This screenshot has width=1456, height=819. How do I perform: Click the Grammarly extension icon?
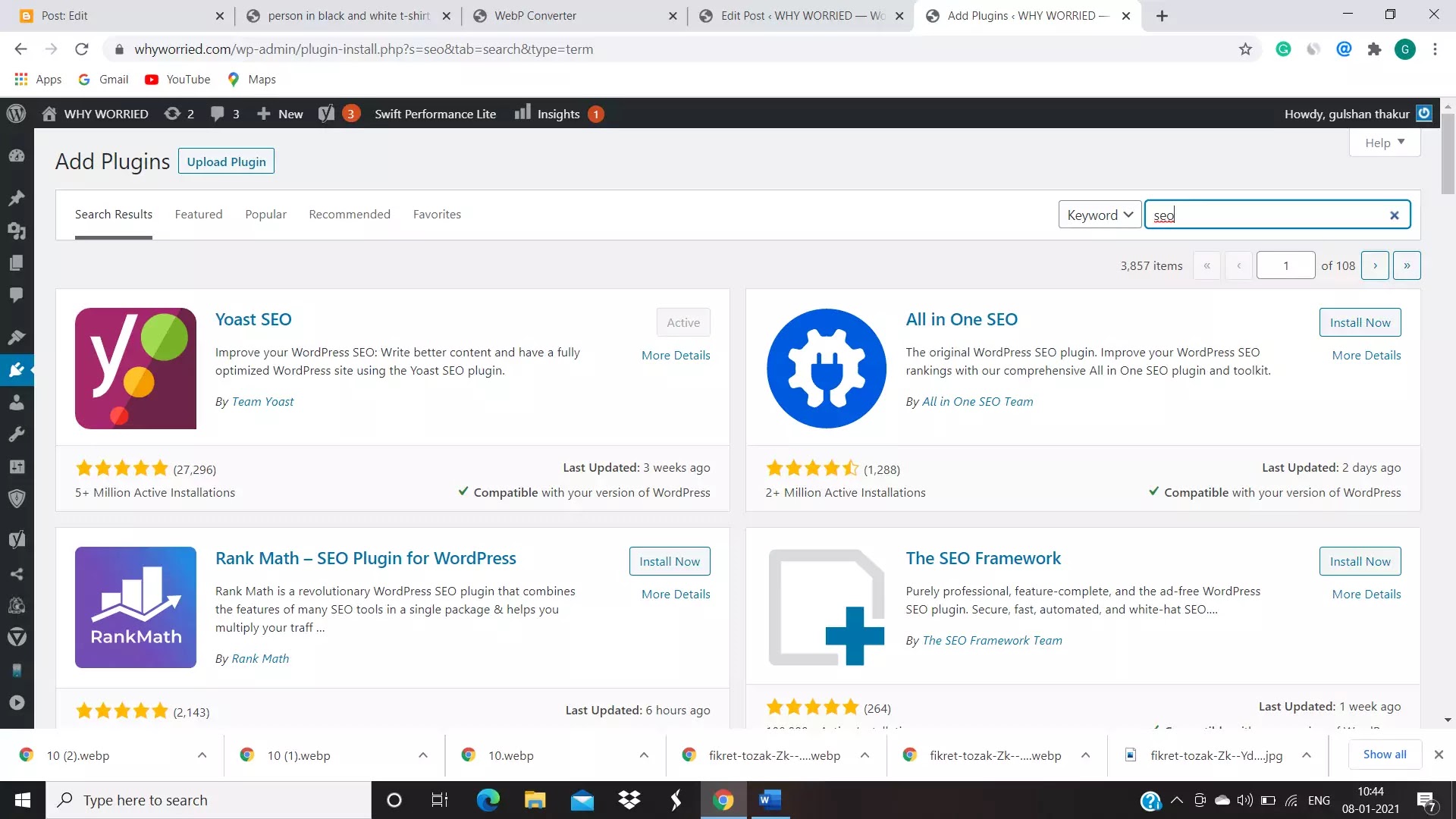point(1283,49)
